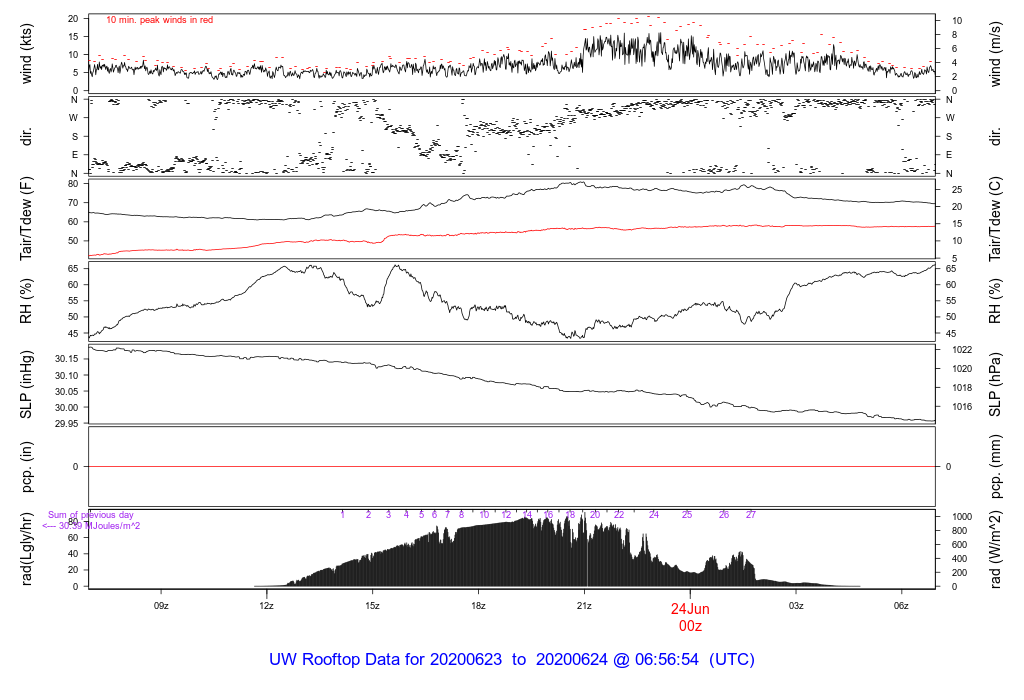Click the purple hour number 24
The width and height of the screenshot is (1024, 700).
click(x=654, y=515)
